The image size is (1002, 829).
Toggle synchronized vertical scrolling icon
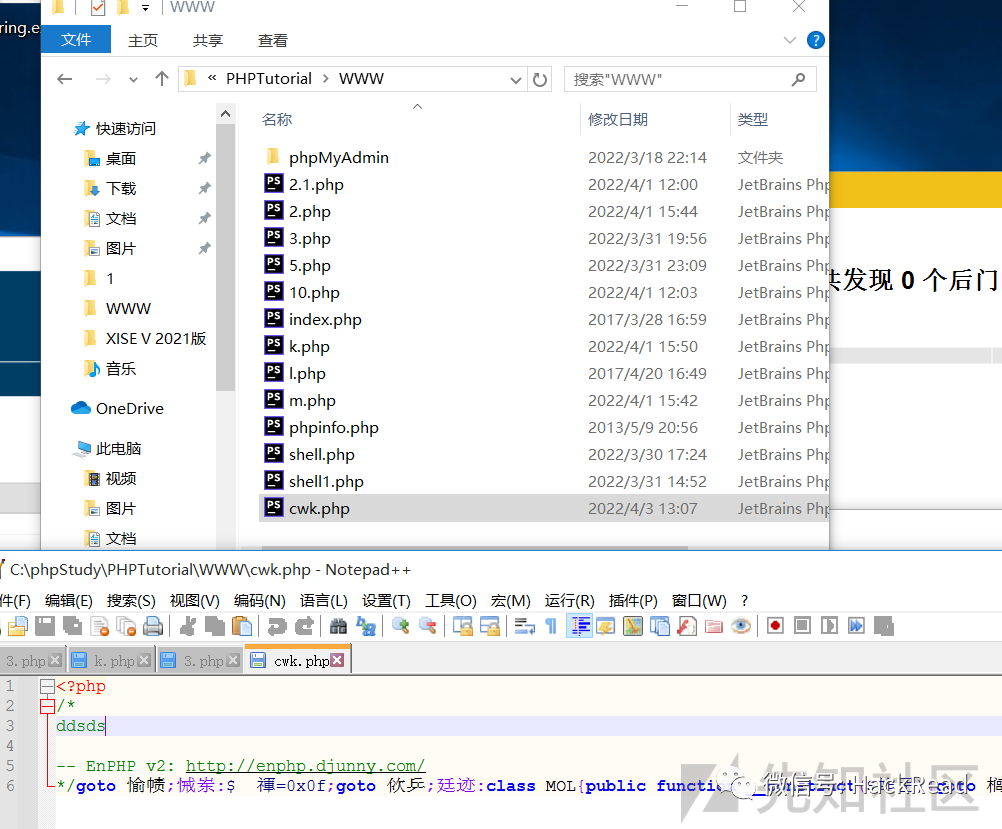(462, 626)
